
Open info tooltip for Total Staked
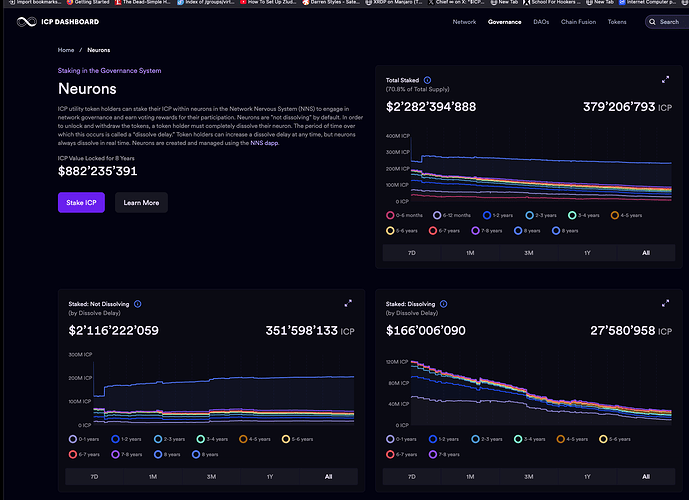tap(427, 80)
